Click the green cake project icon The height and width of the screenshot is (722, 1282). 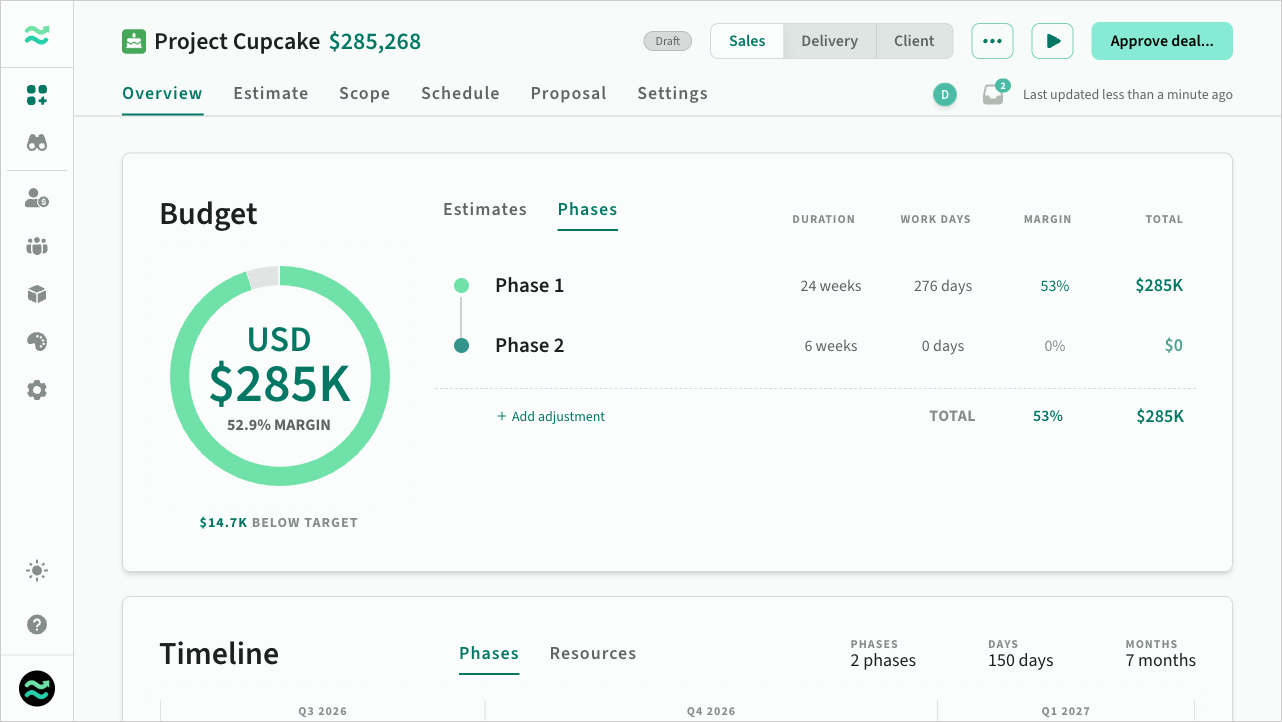pos(134,41)
